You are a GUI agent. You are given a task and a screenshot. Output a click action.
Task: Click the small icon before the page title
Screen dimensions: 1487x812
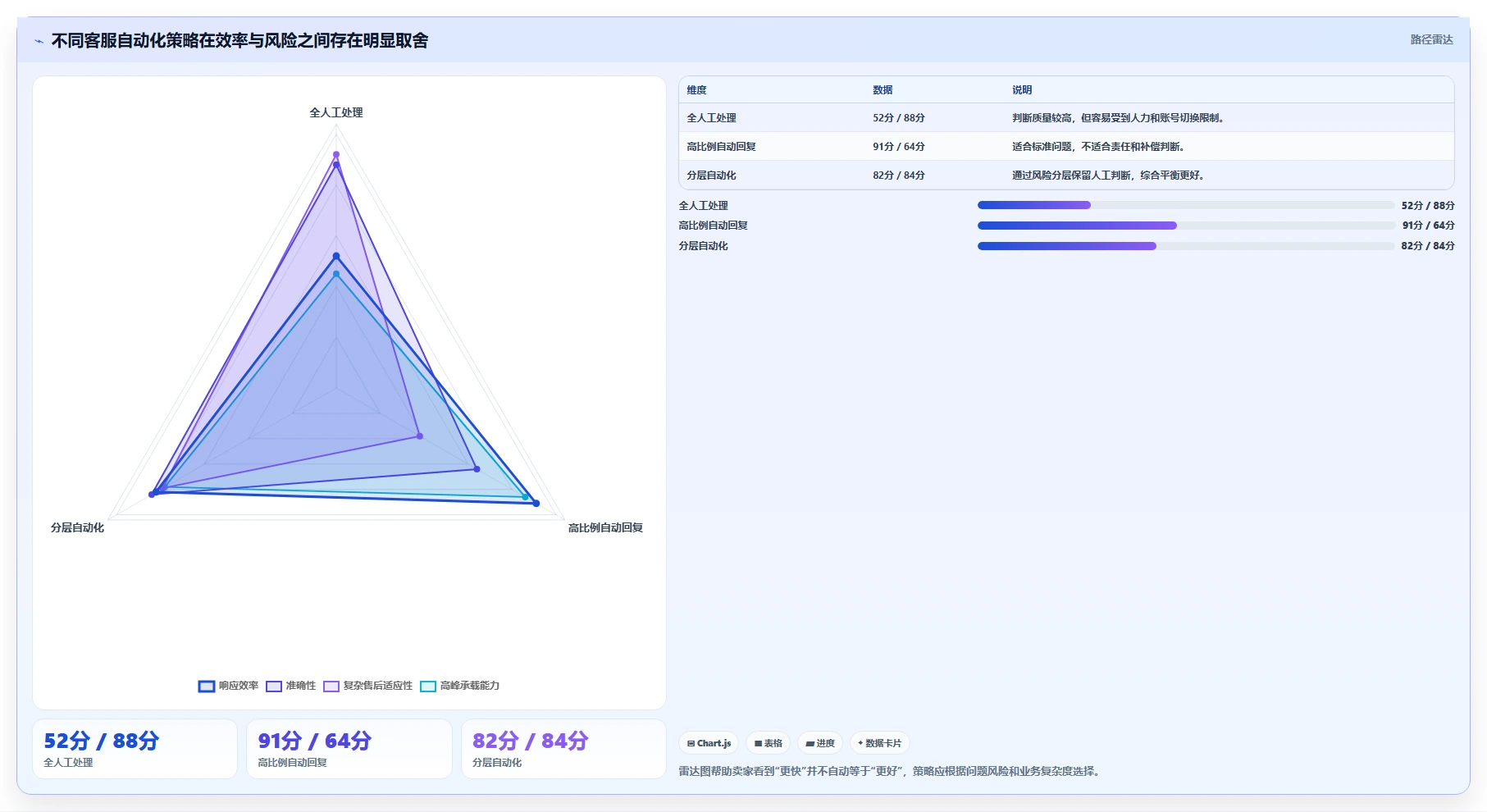point(39,41)
